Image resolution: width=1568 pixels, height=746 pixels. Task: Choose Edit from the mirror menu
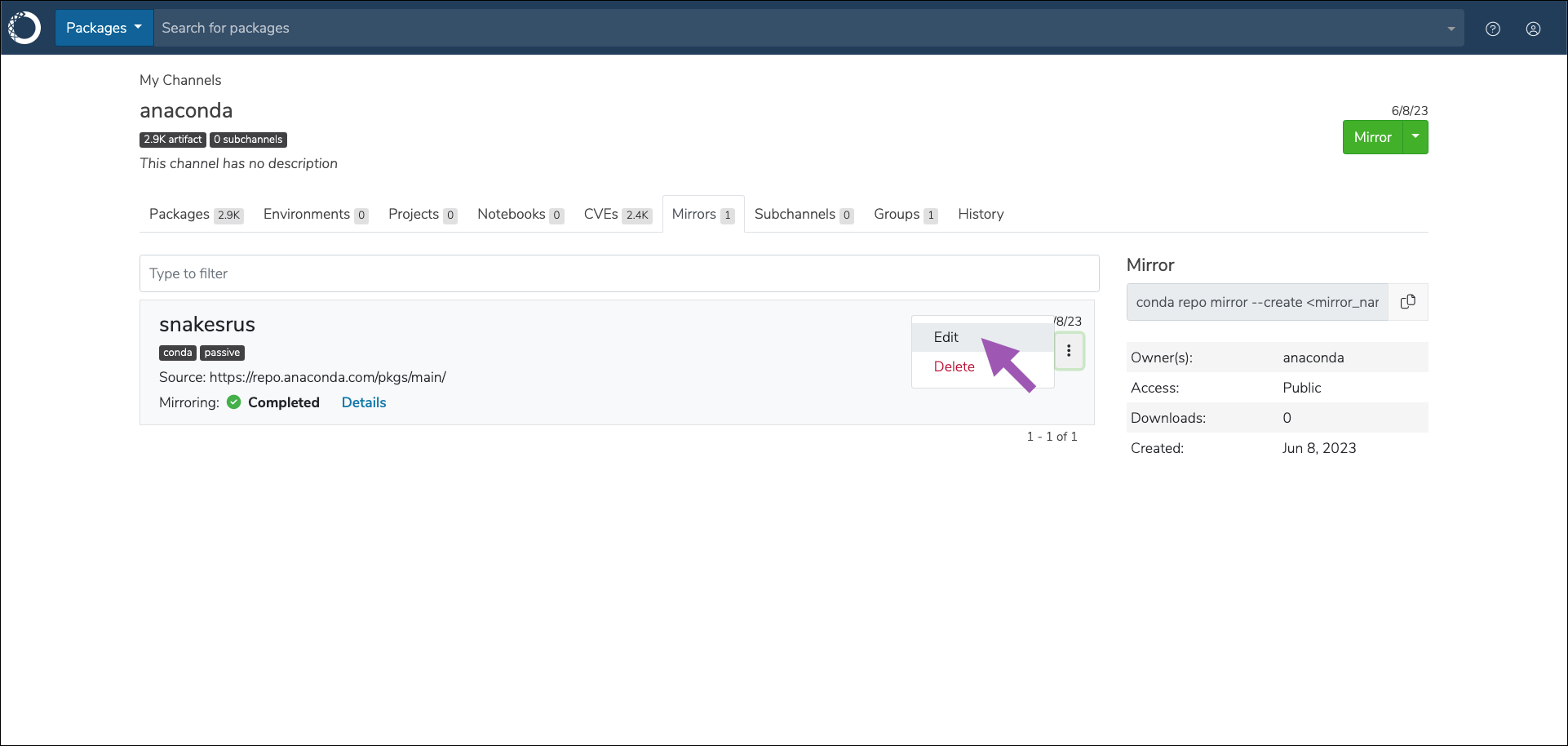982,337
